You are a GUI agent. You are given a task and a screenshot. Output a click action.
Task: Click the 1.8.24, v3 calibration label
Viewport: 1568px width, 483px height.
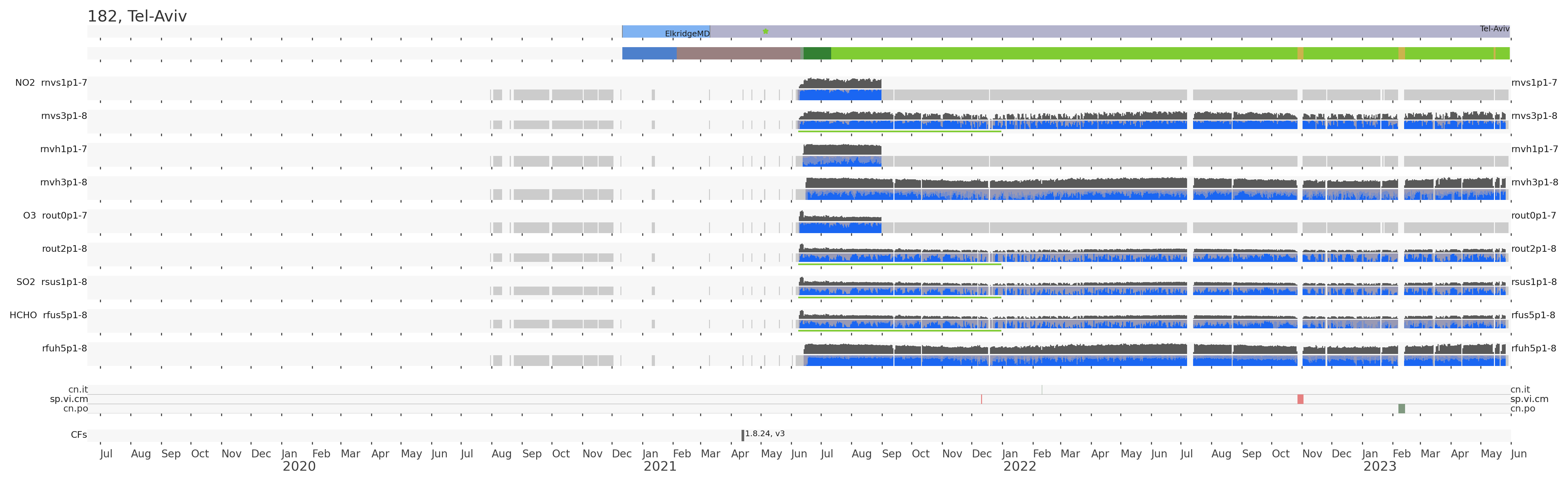click(x=764, y=434)
